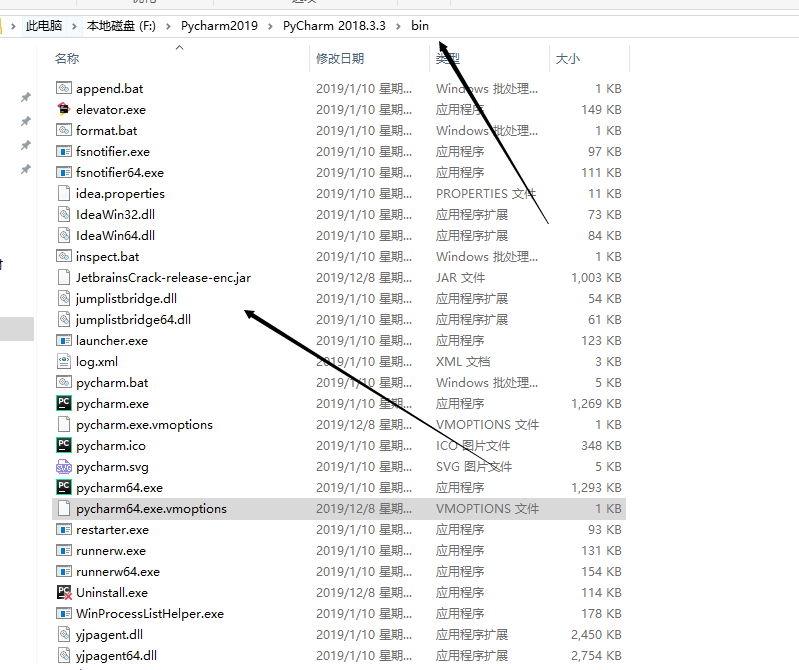Go to 此电脑 in the address bar
799x670 pixels.
[x=44, y=26]
